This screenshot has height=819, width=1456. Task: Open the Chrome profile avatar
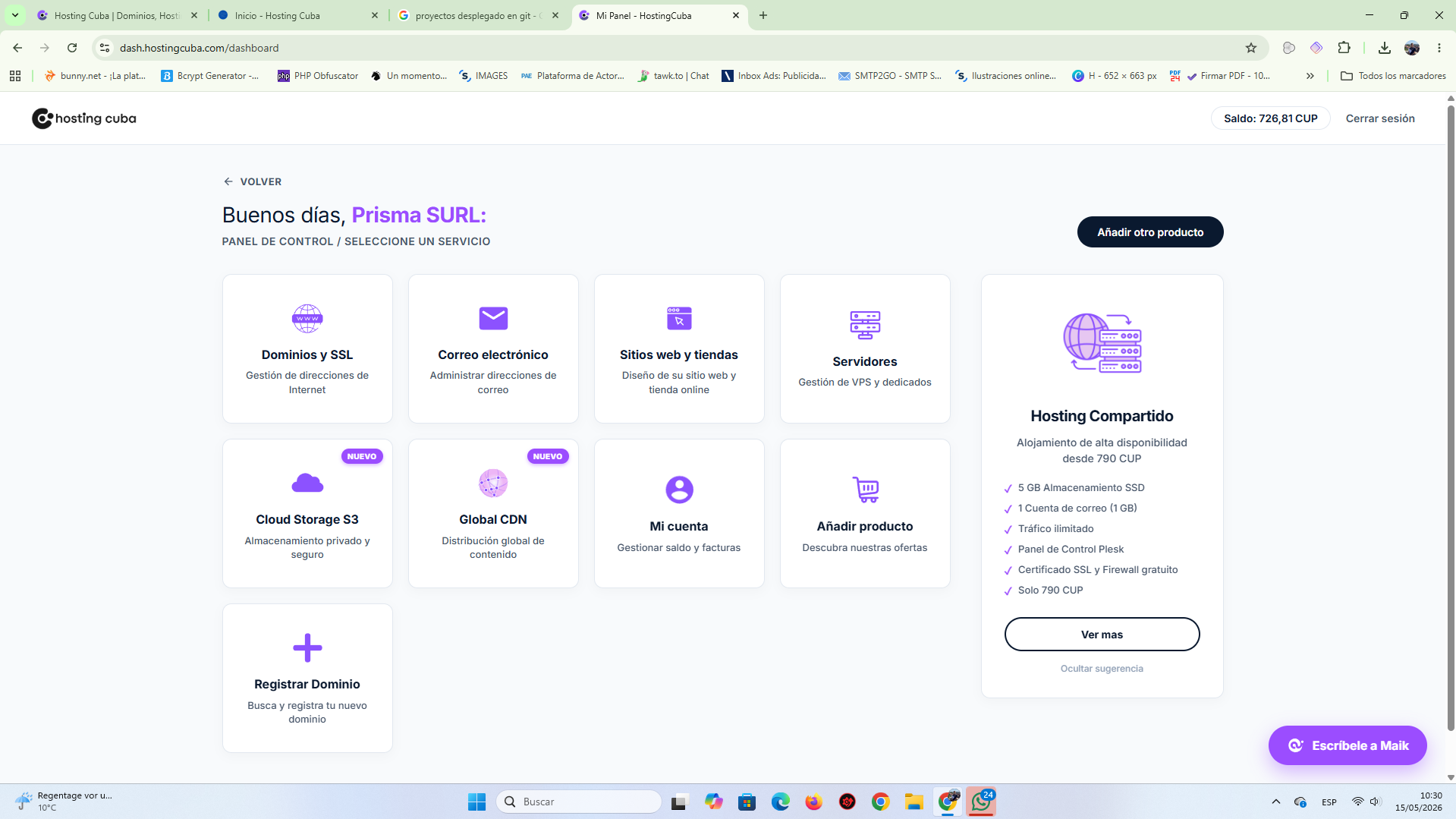pos(1412,48)
